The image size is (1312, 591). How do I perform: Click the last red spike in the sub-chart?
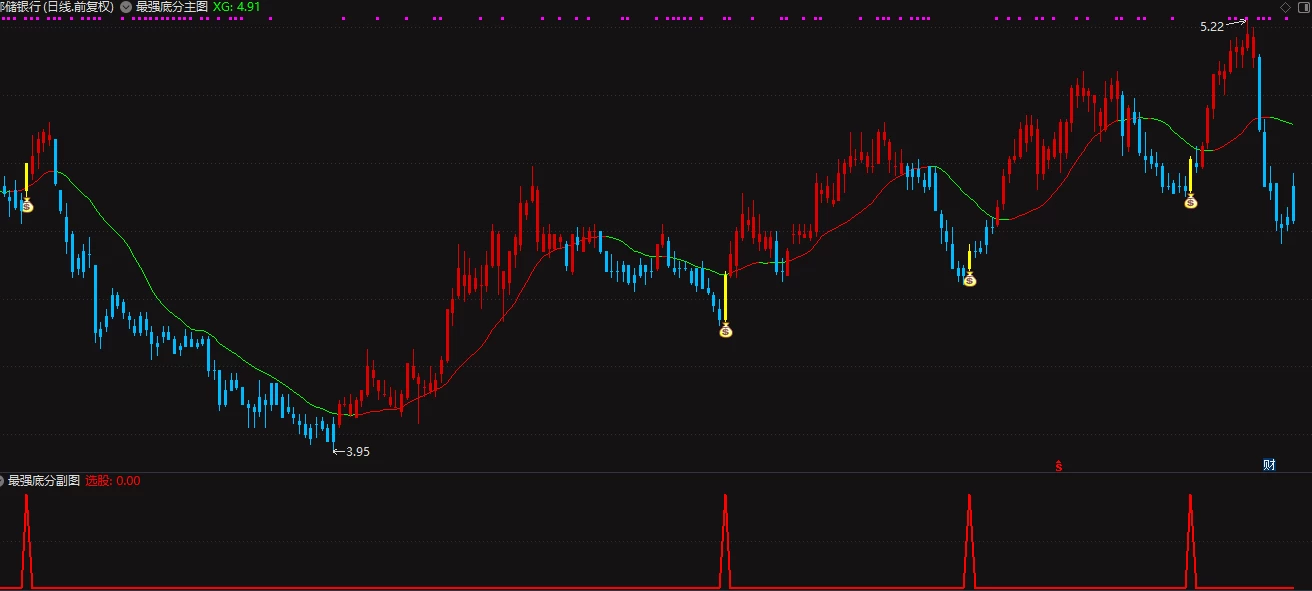[1190, 540]
